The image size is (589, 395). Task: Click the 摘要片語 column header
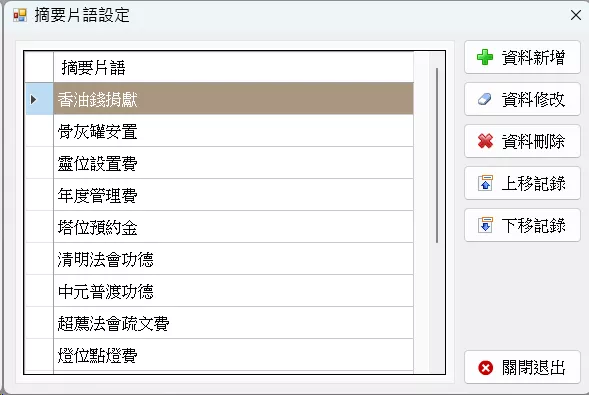233,67
